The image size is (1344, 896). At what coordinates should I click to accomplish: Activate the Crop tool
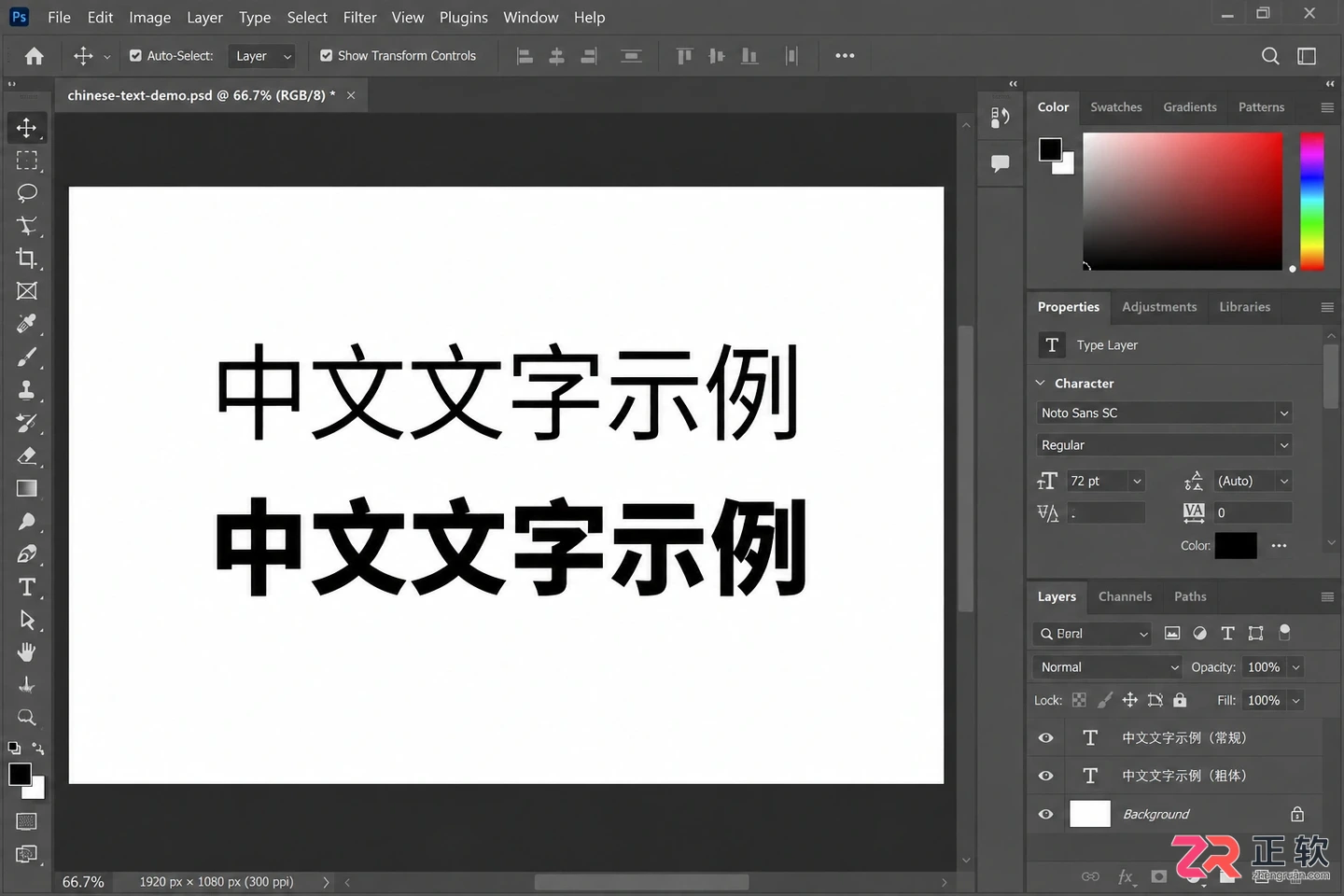tap(27, 259)
